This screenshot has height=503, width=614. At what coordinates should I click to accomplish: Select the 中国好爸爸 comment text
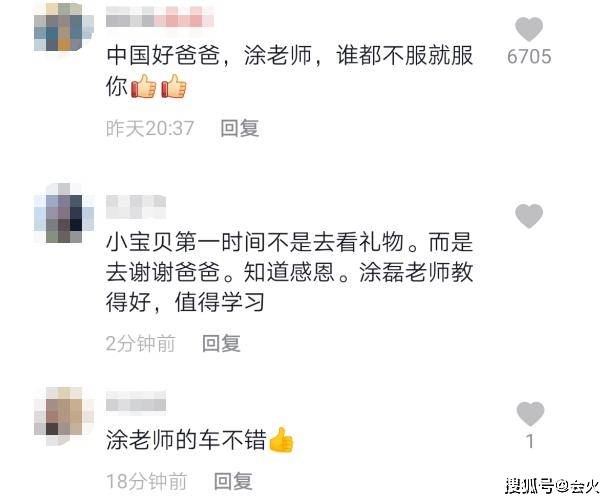click(x=289, y=71)
